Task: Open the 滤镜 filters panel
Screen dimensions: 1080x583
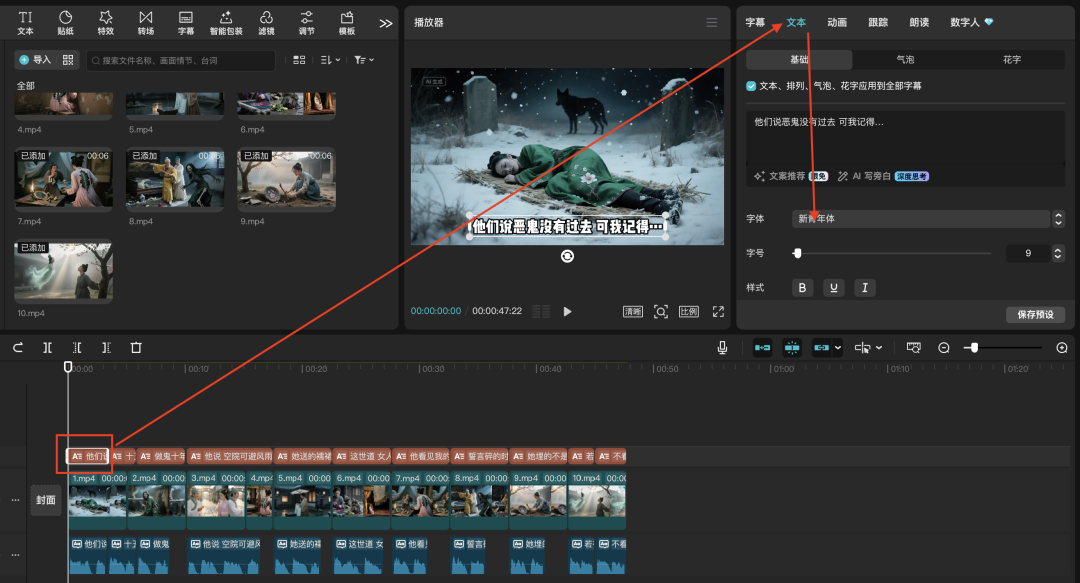Action: coord(266,22)
